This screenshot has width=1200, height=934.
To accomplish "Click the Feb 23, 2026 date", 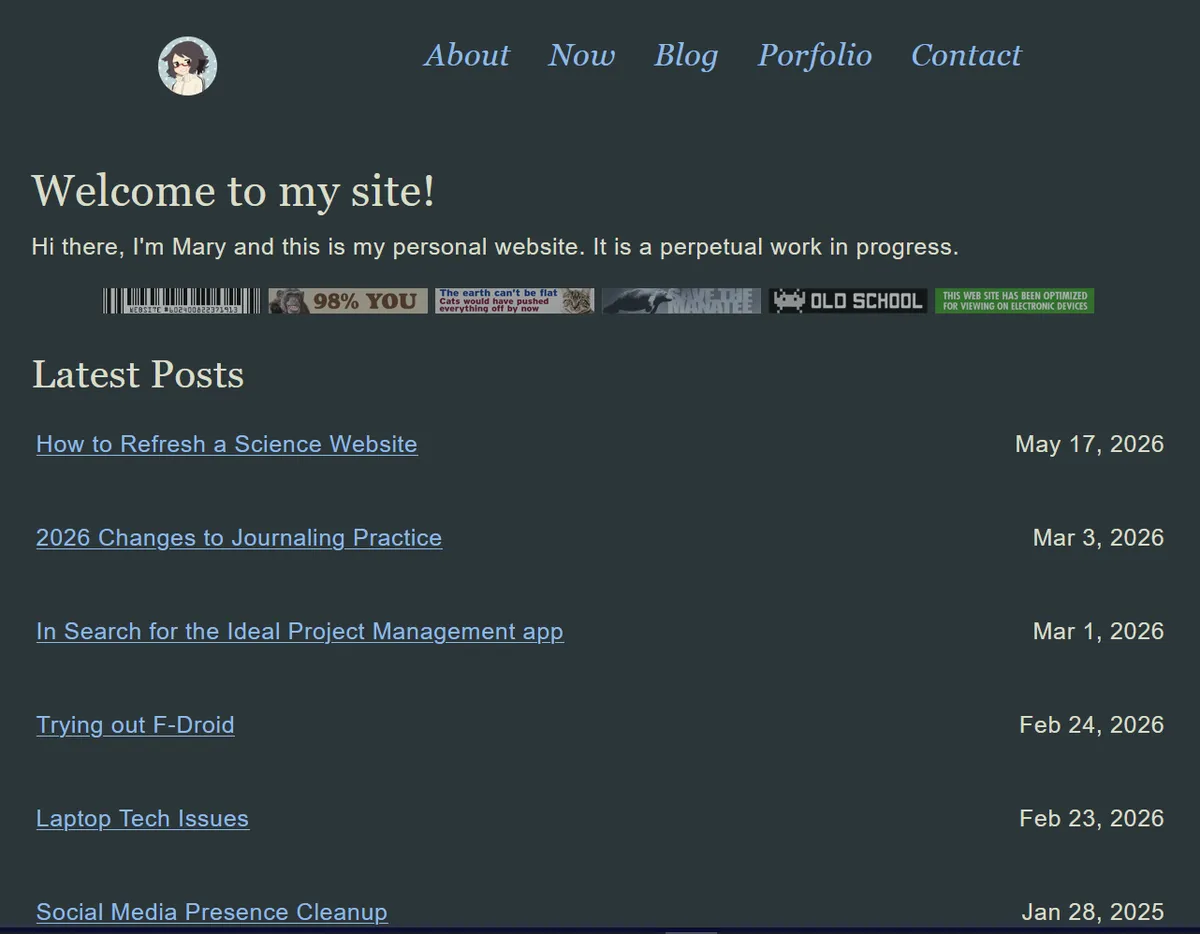I will coord(1092,818).
